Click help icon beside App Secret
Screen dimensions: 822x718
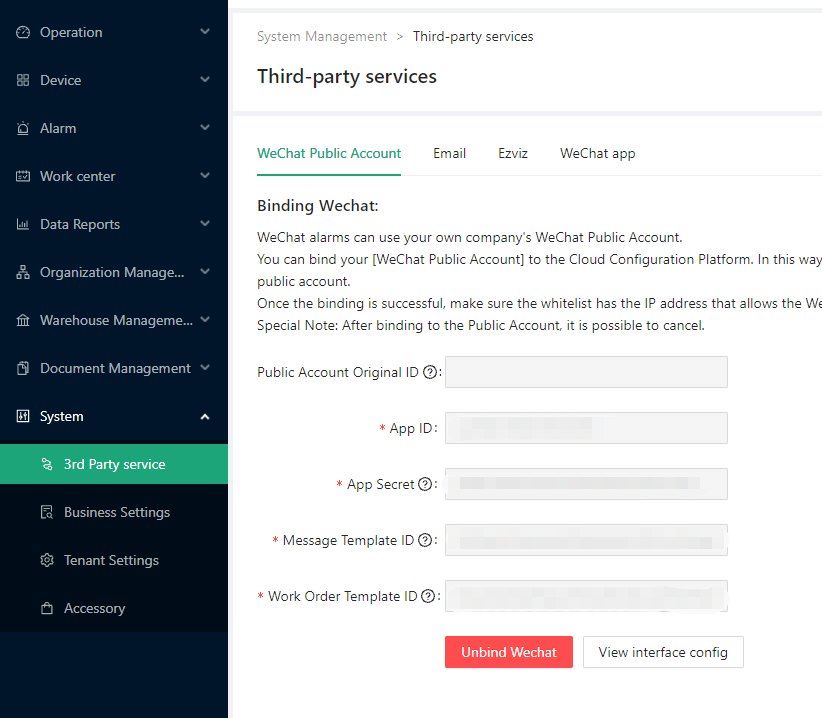click(425, 484)
